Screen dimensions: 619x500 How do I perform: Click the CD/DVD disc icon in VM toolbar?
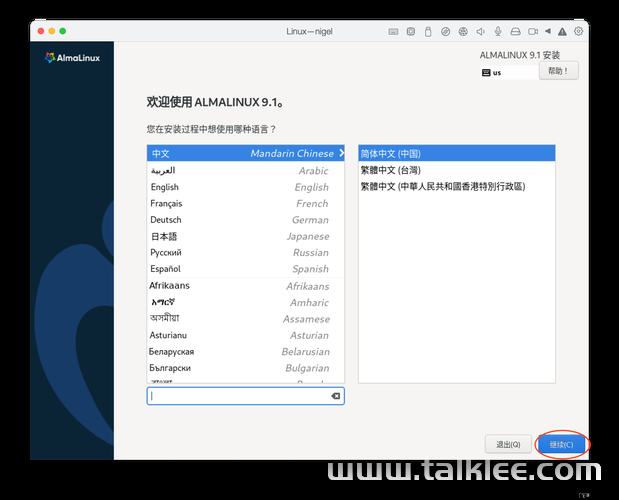click(445, 32)
